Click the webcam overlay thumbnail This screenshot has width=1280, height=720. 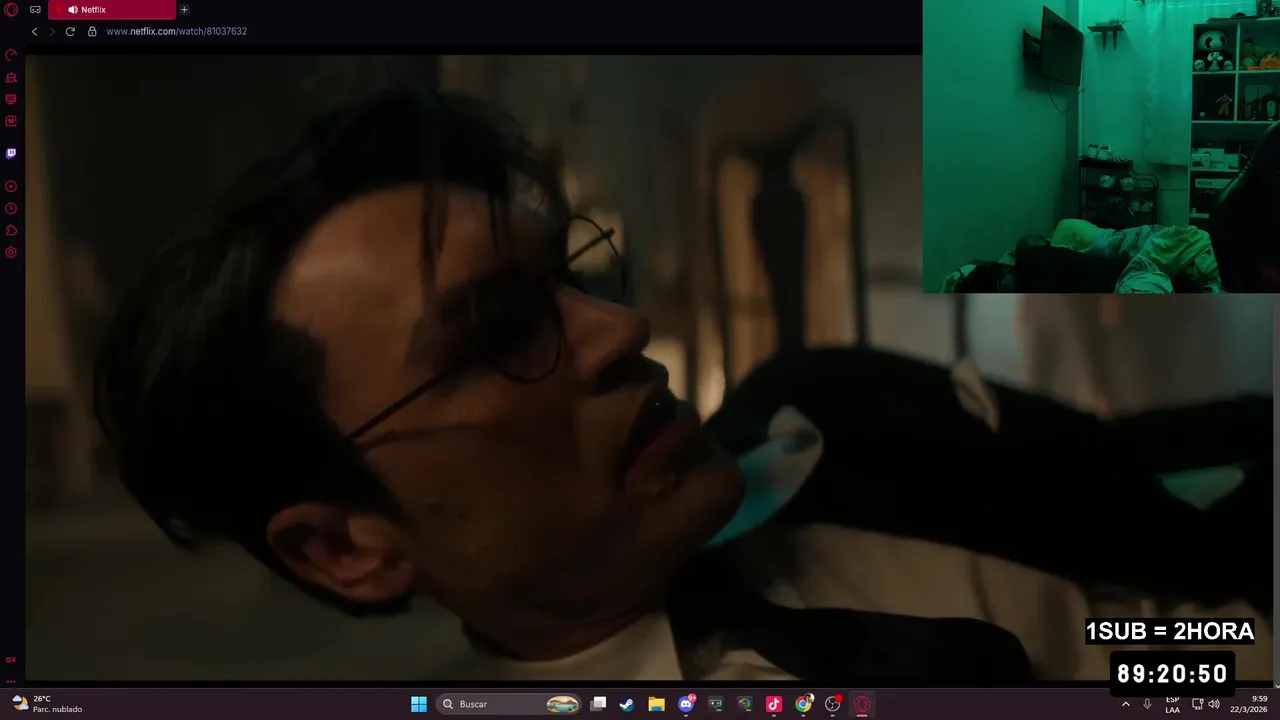[1101, 146]
